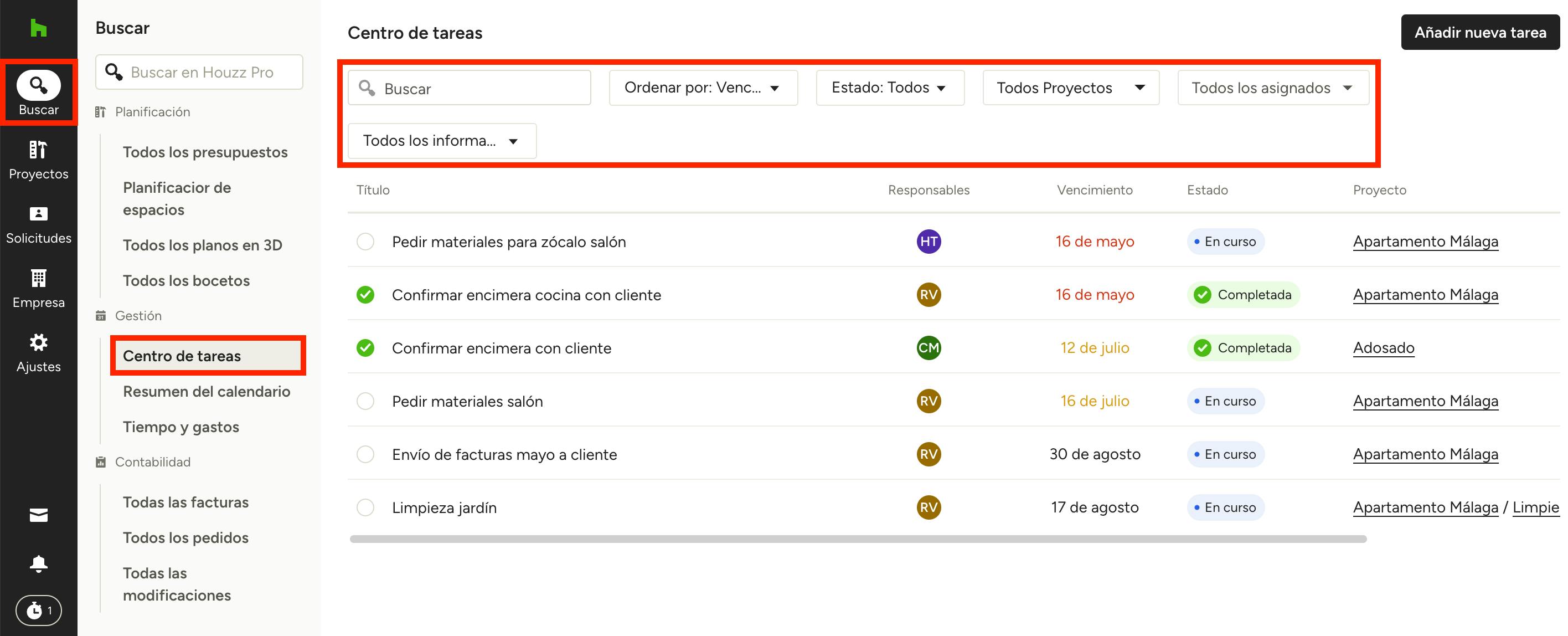Open 'Todas las facturas' menu item
The image size is (1568, 636).
[x=185, y=502]
